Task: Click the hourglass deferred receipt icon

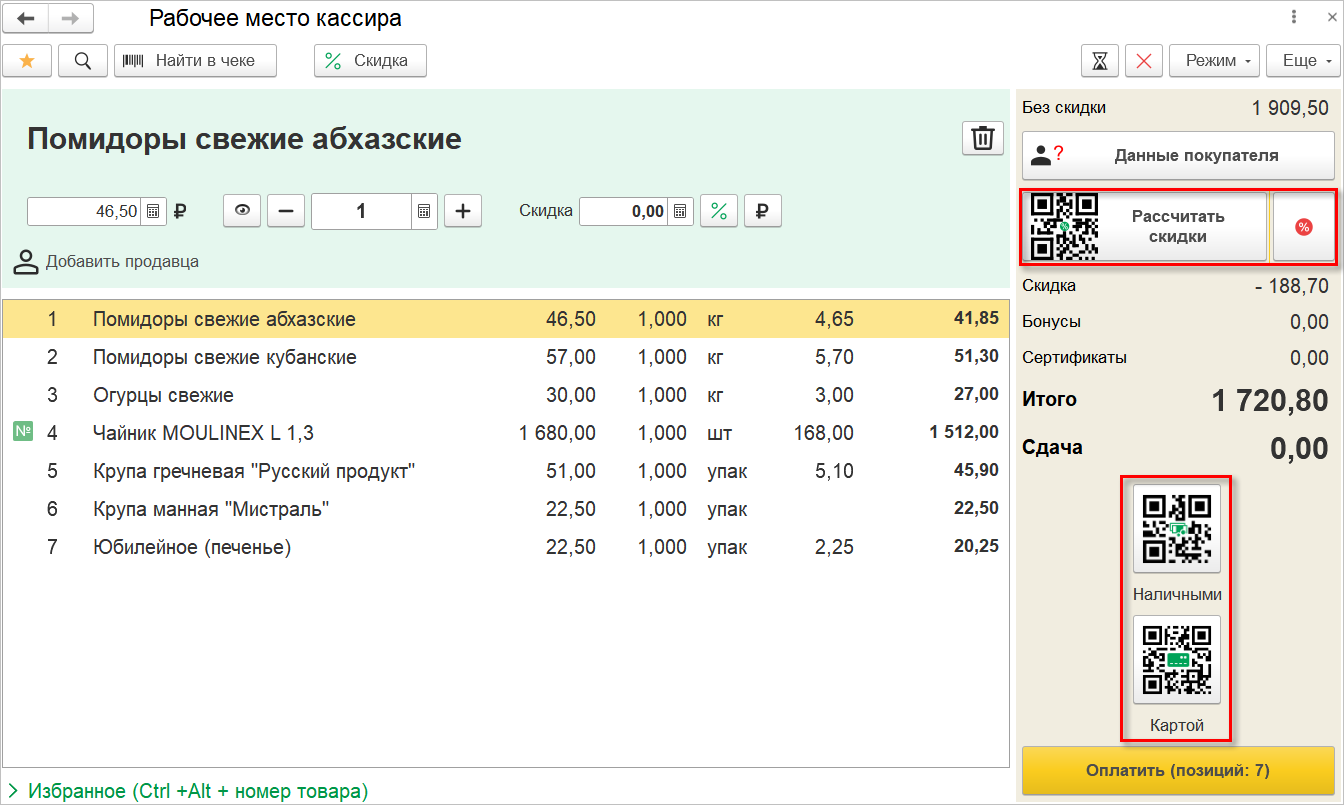Action: [1100, 61]
